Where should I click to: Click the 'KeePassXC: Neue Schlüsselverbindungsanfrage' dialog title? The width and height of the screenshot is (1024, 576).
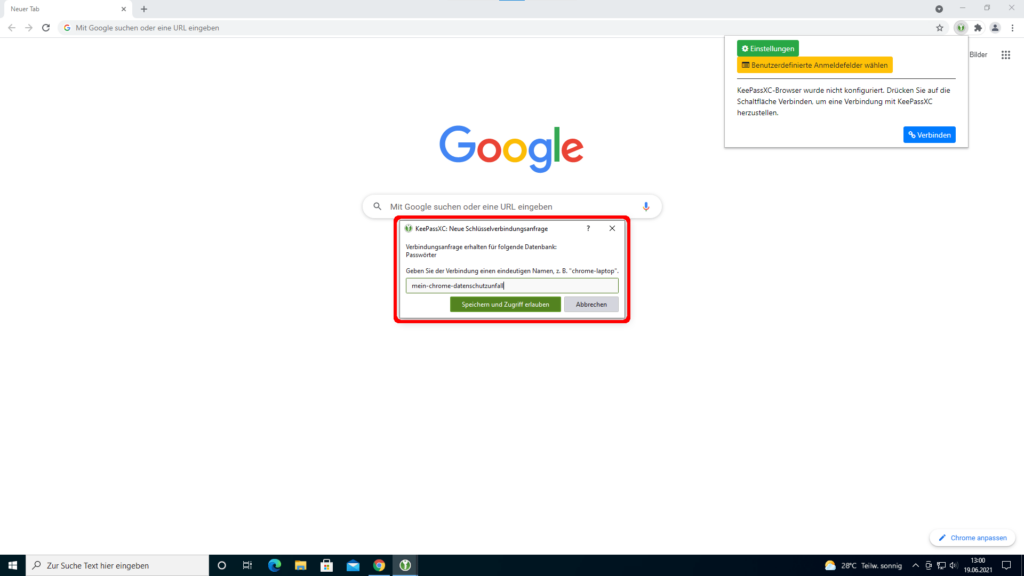(481, 229)
